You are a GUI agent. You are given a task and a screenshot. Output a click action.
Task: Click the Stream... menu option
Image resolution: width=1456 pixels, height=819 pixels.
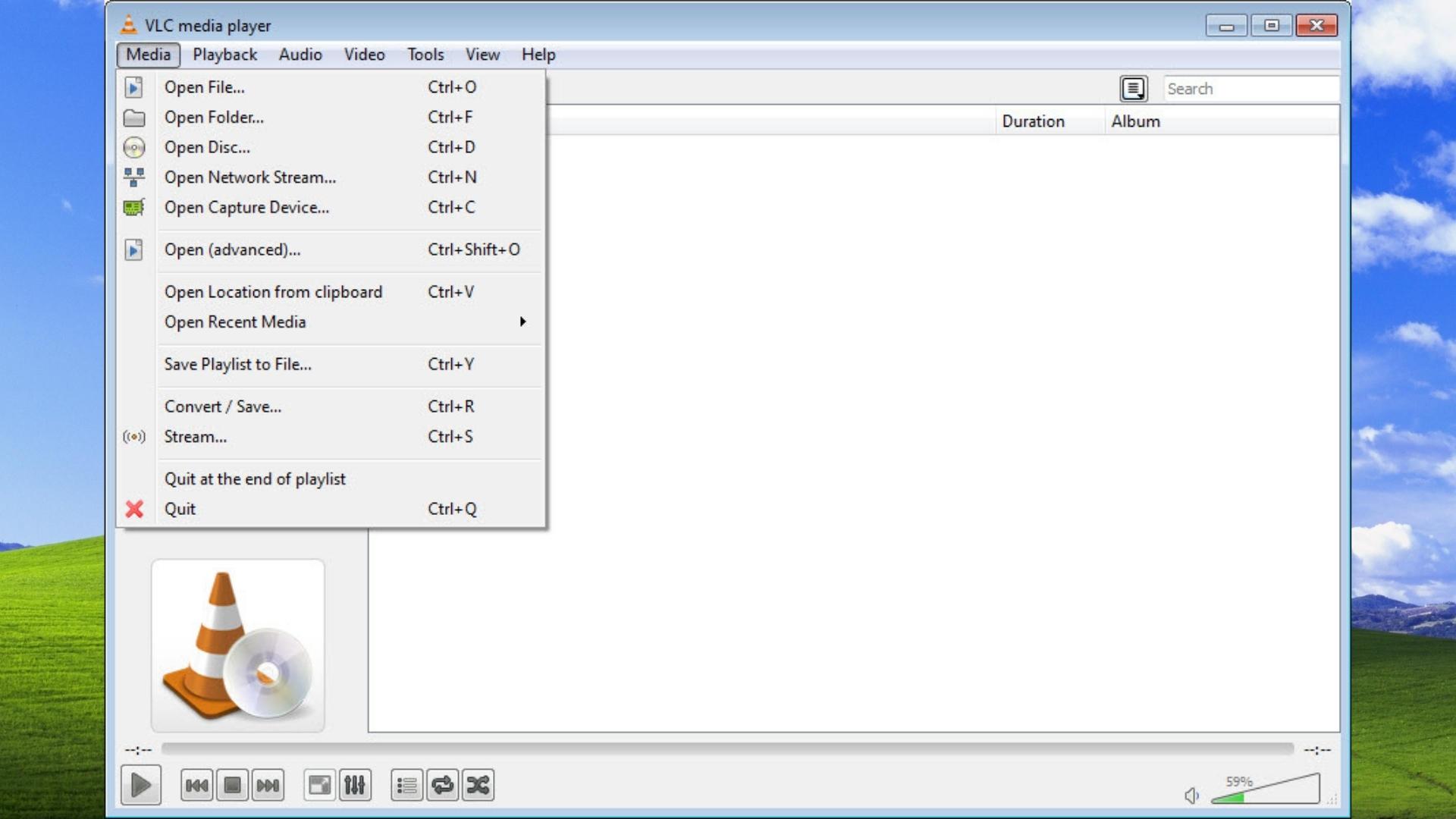click(x=196, y=437)
